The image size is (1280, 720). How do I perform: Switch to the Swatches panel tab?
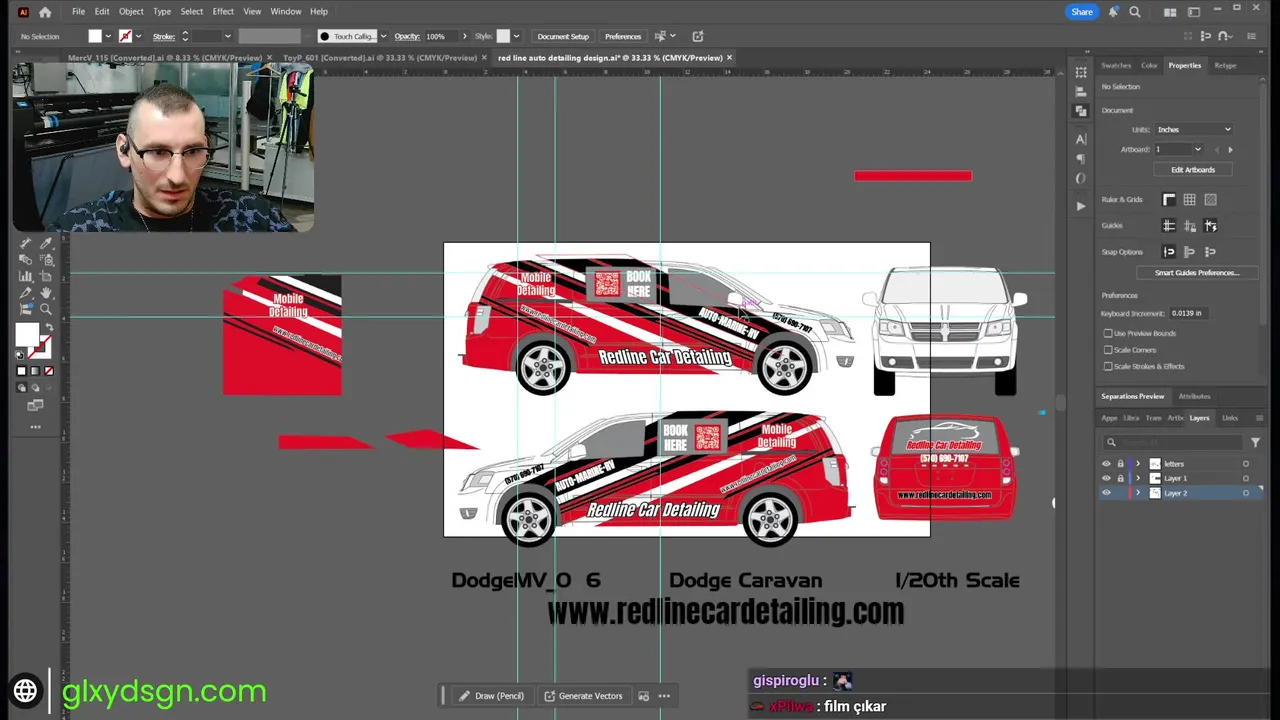point(1116,66)
